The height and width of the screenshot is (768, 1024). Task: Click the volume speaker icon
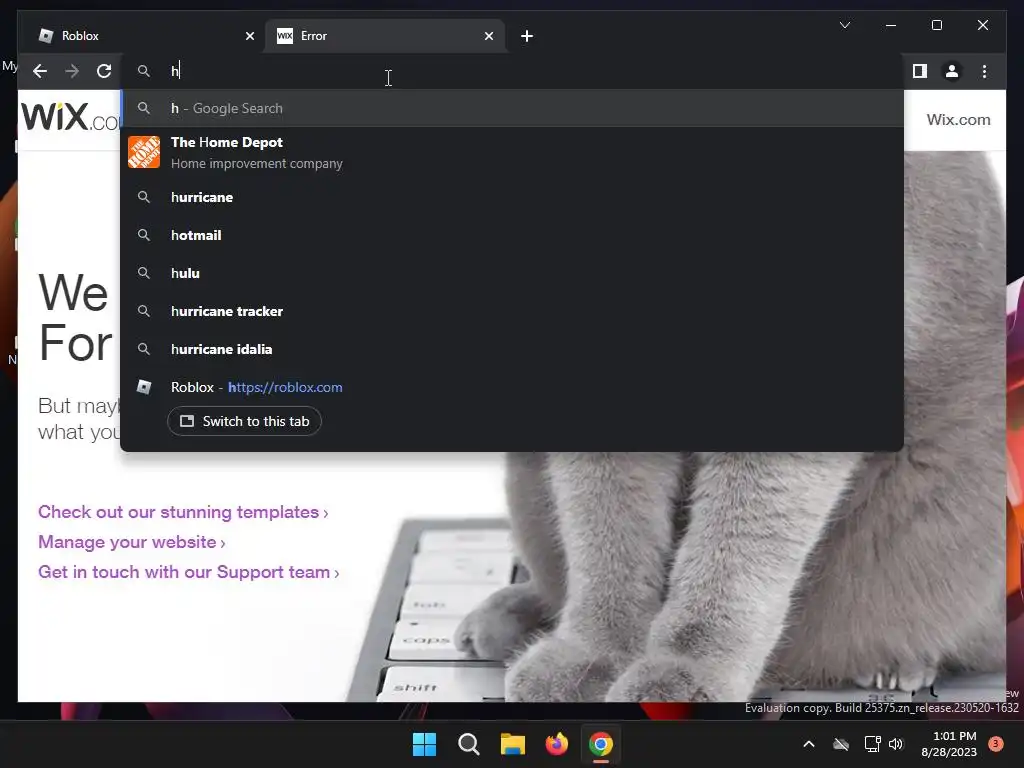point(896,744)
